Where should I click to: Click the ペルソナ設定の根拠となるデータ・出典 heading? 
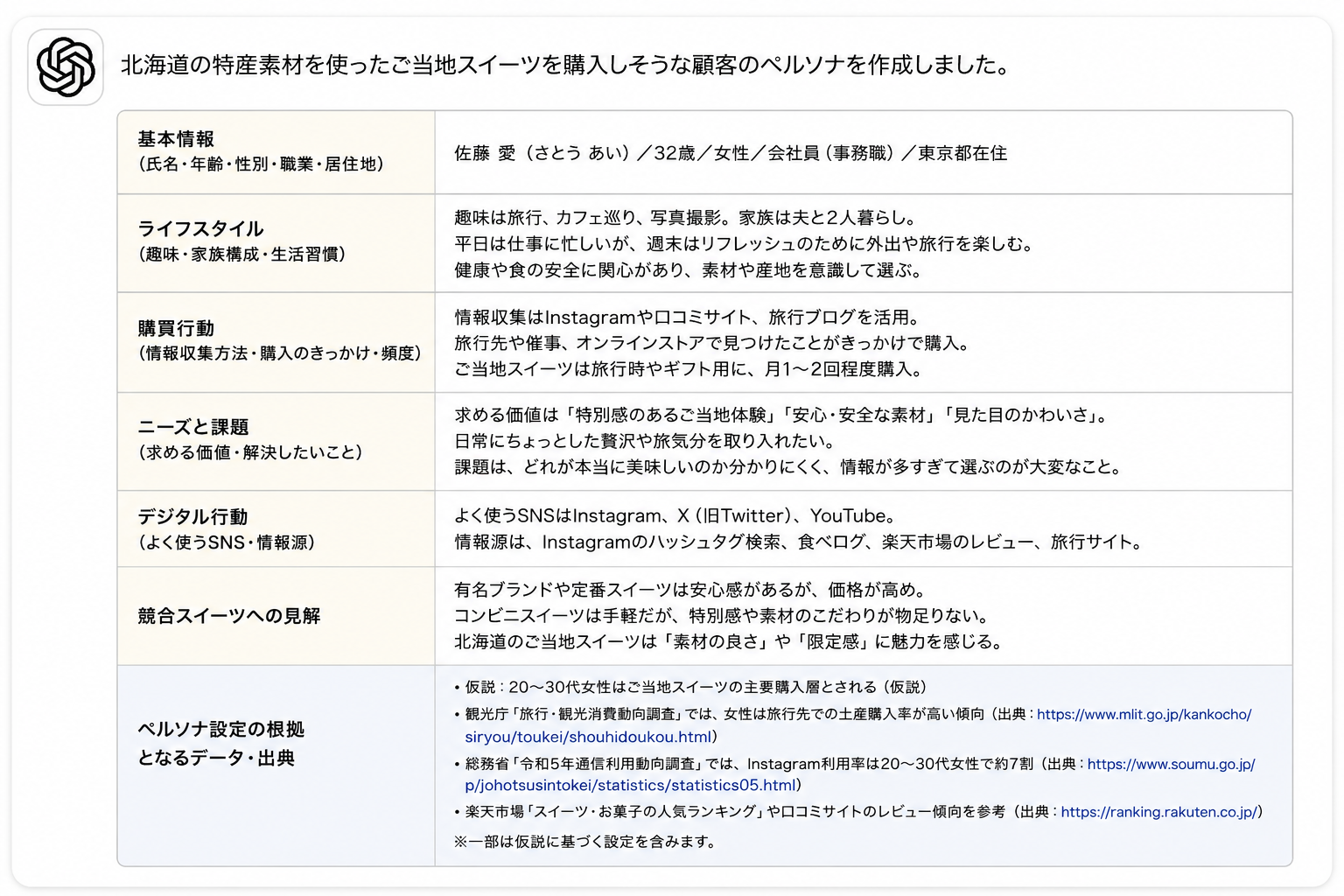pos(221,744)
